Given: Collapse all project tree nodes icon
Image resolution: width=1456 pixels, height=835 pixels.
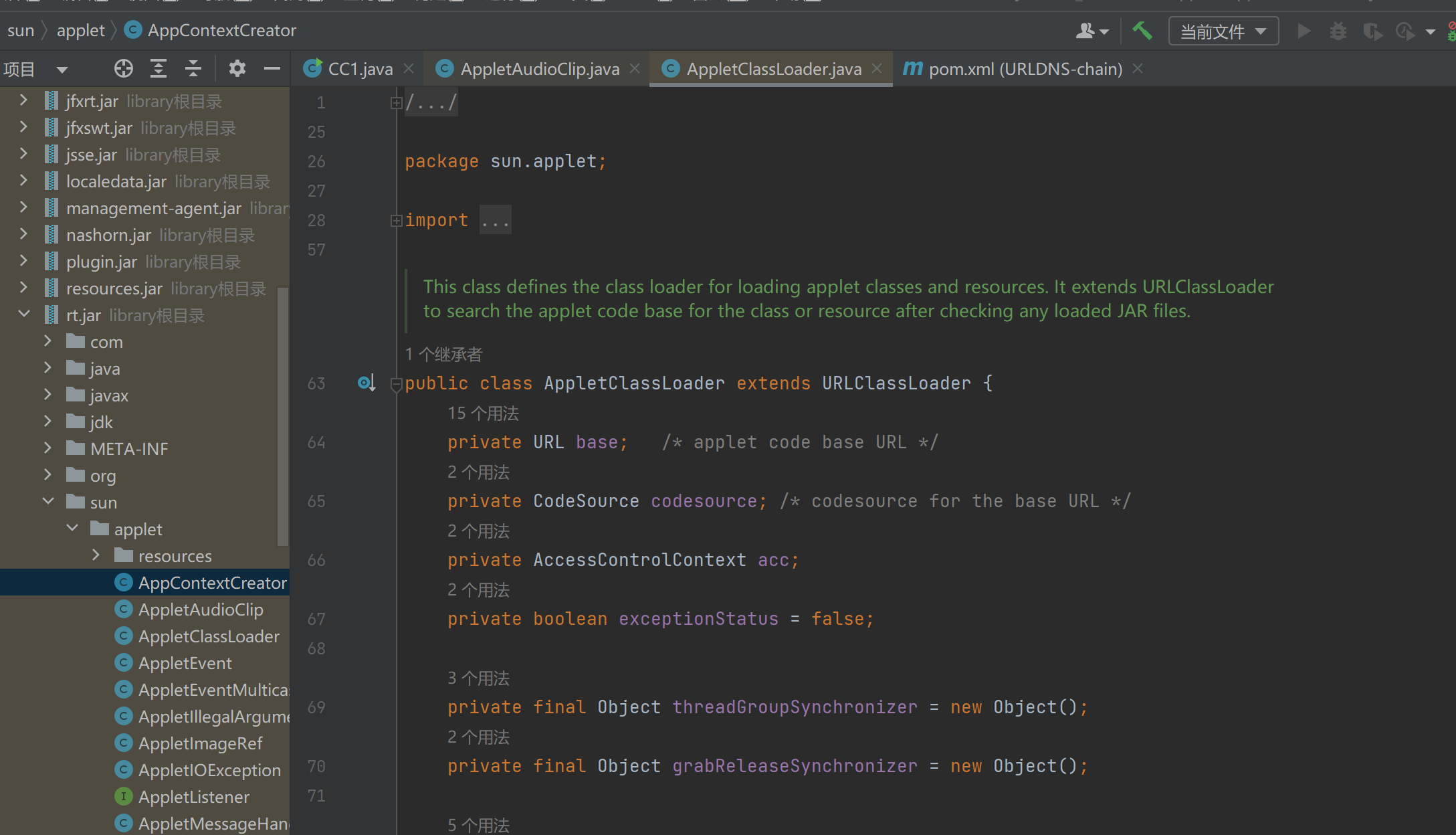Looking at the screenshot, I should (x=193, y=68).
